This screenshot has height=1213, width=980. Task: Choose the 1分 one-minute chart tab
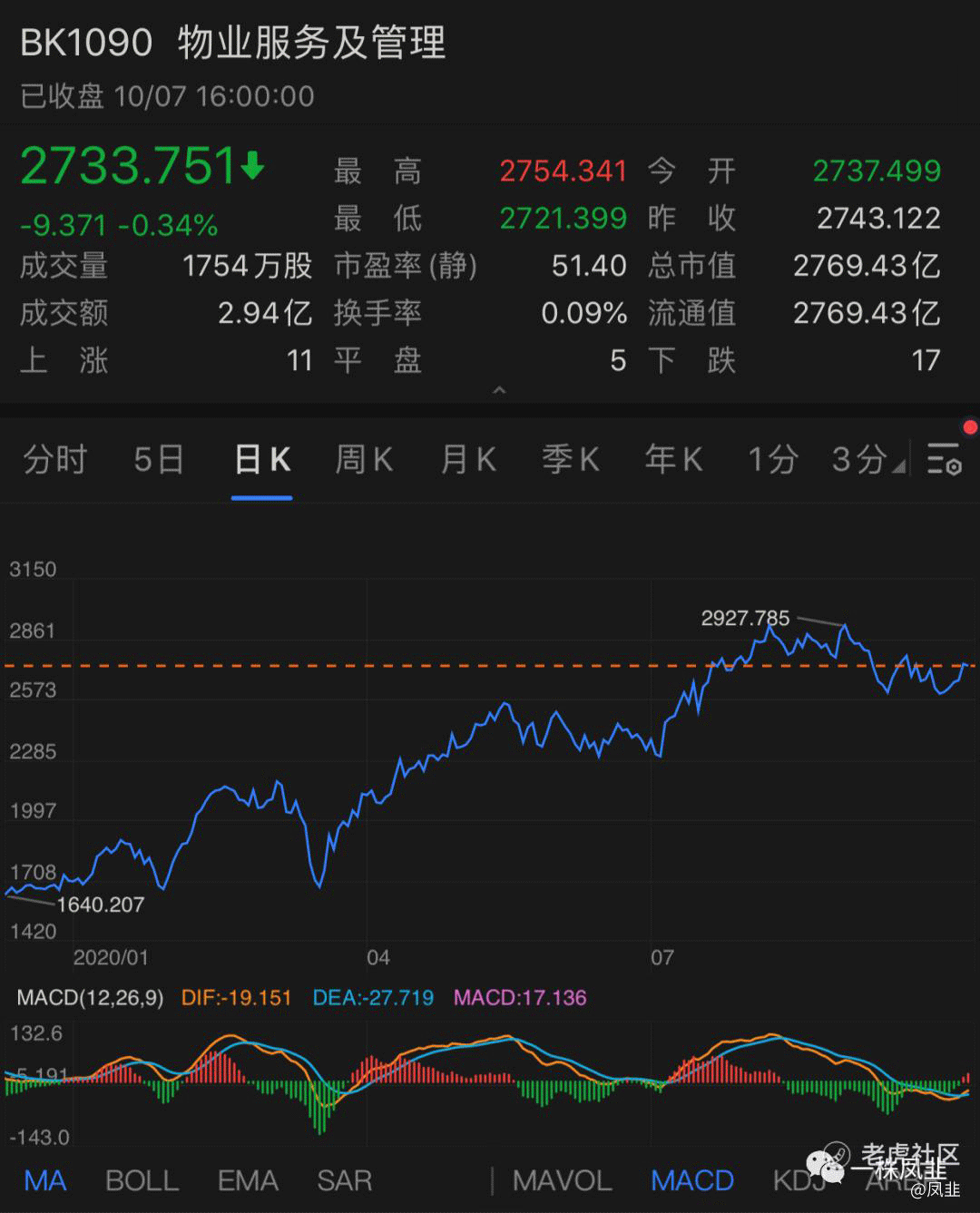772,460
